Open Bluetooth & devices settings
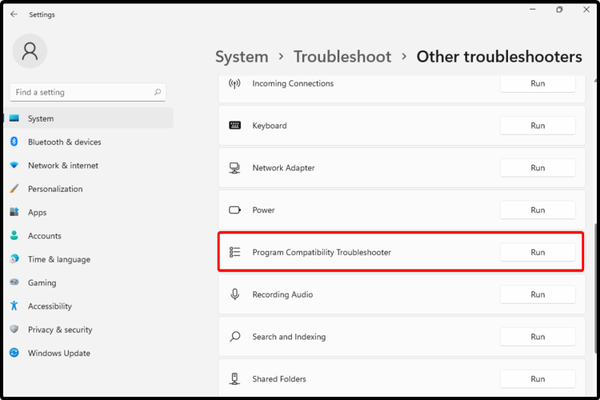 [64, 142]
